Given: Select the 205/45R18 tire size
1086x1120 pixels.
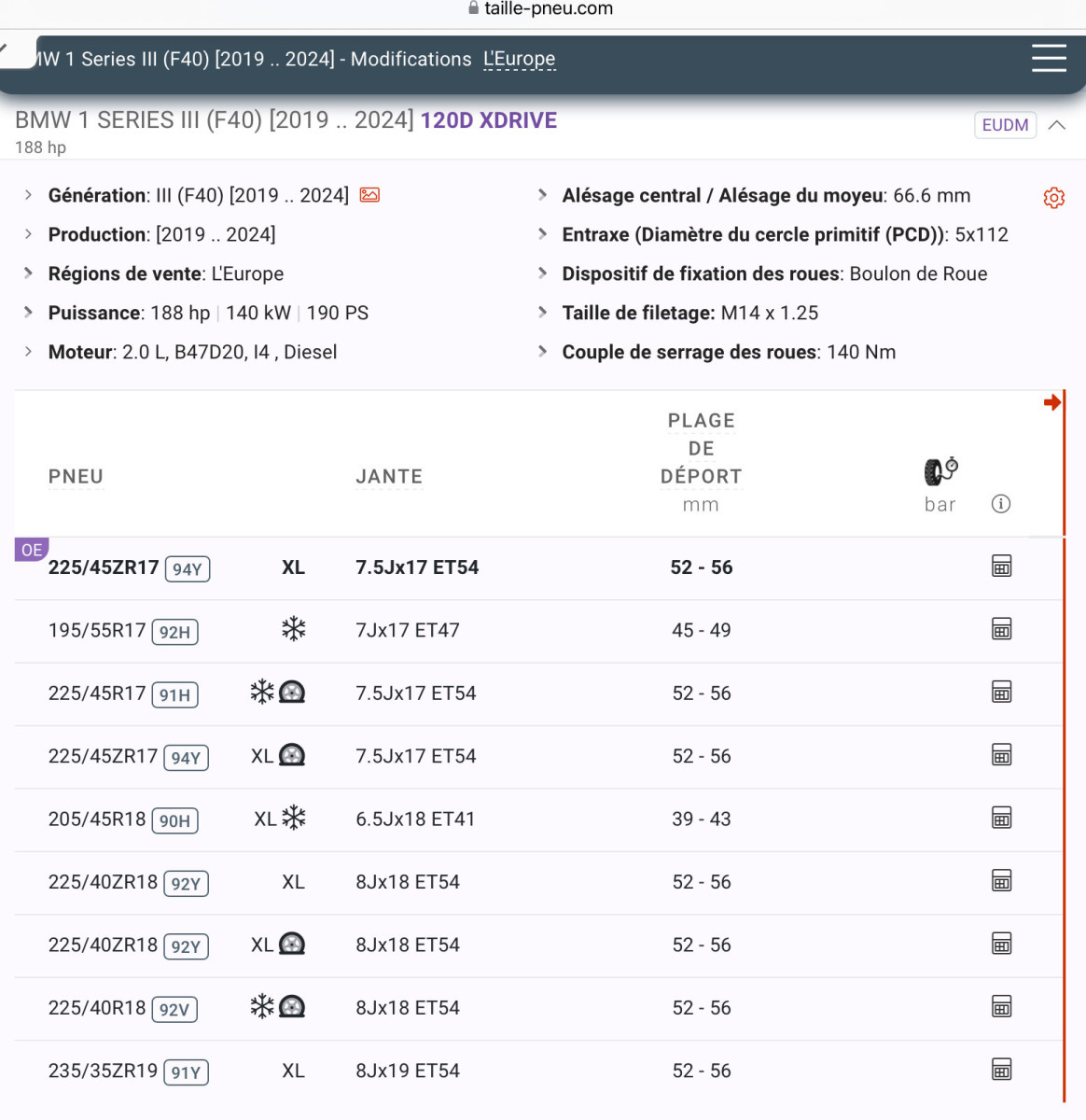Looking at the screenshot, I should (97, 819).
